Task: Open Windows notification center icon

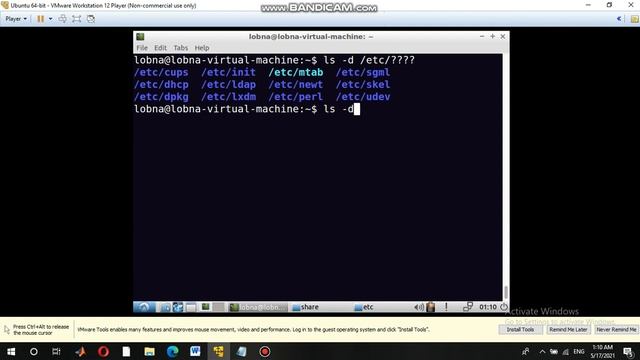Action: pos(629,351)
